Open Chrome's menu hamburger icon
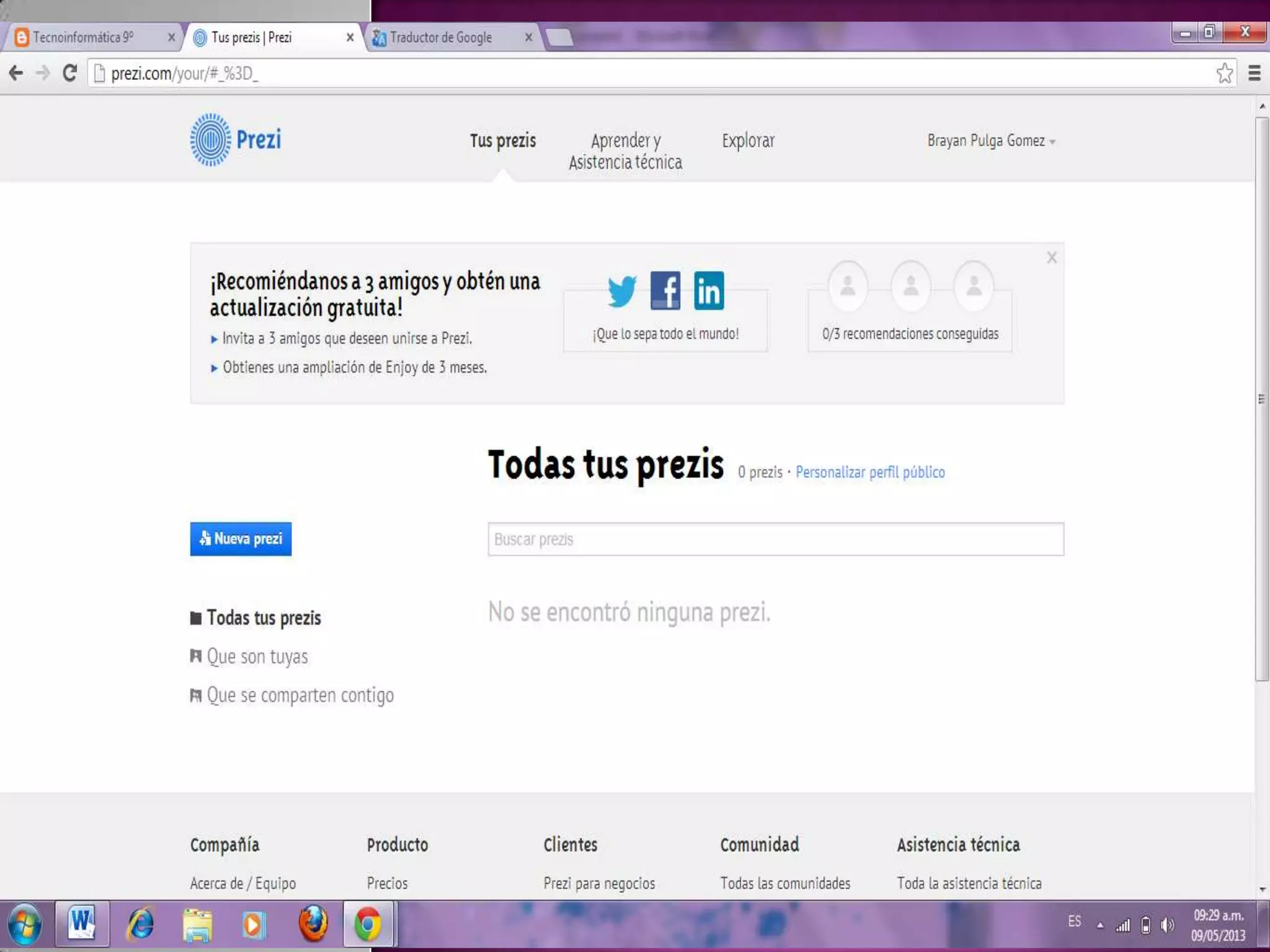This screenshot has width=1270, height=952. [x=1254, y=73]
